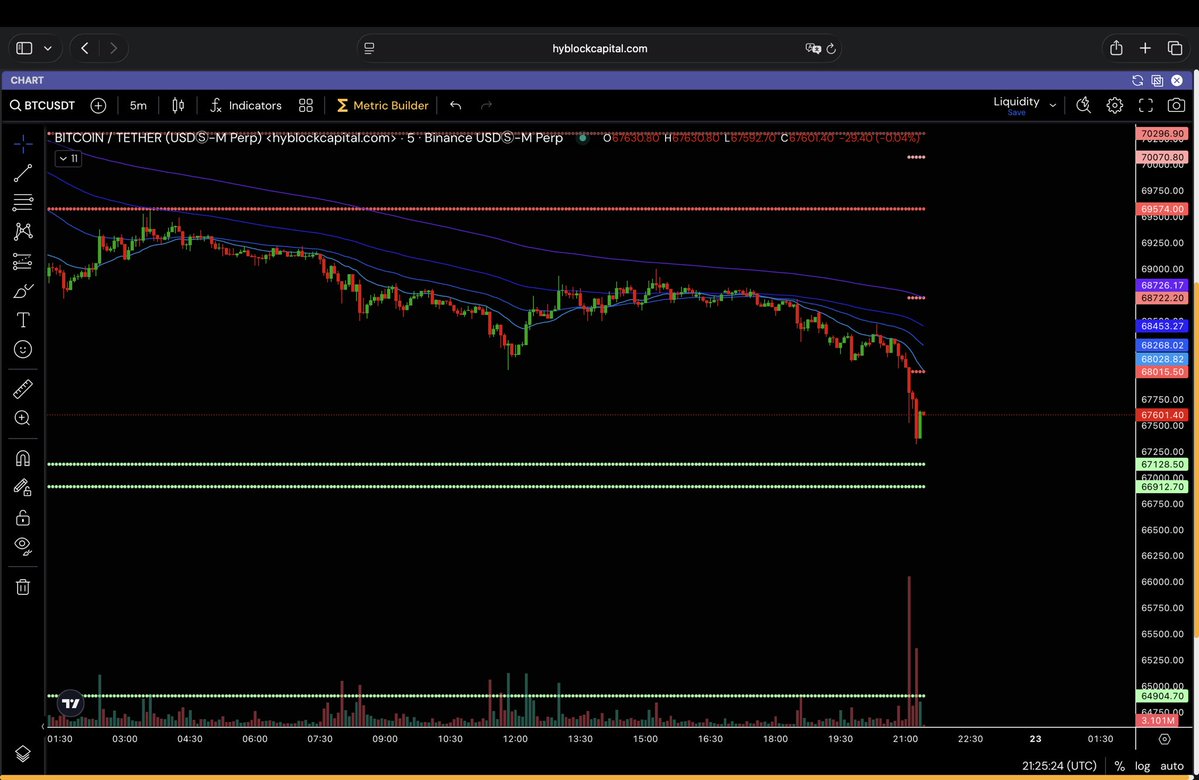Open the object tree layers icon

coord(23,753)
